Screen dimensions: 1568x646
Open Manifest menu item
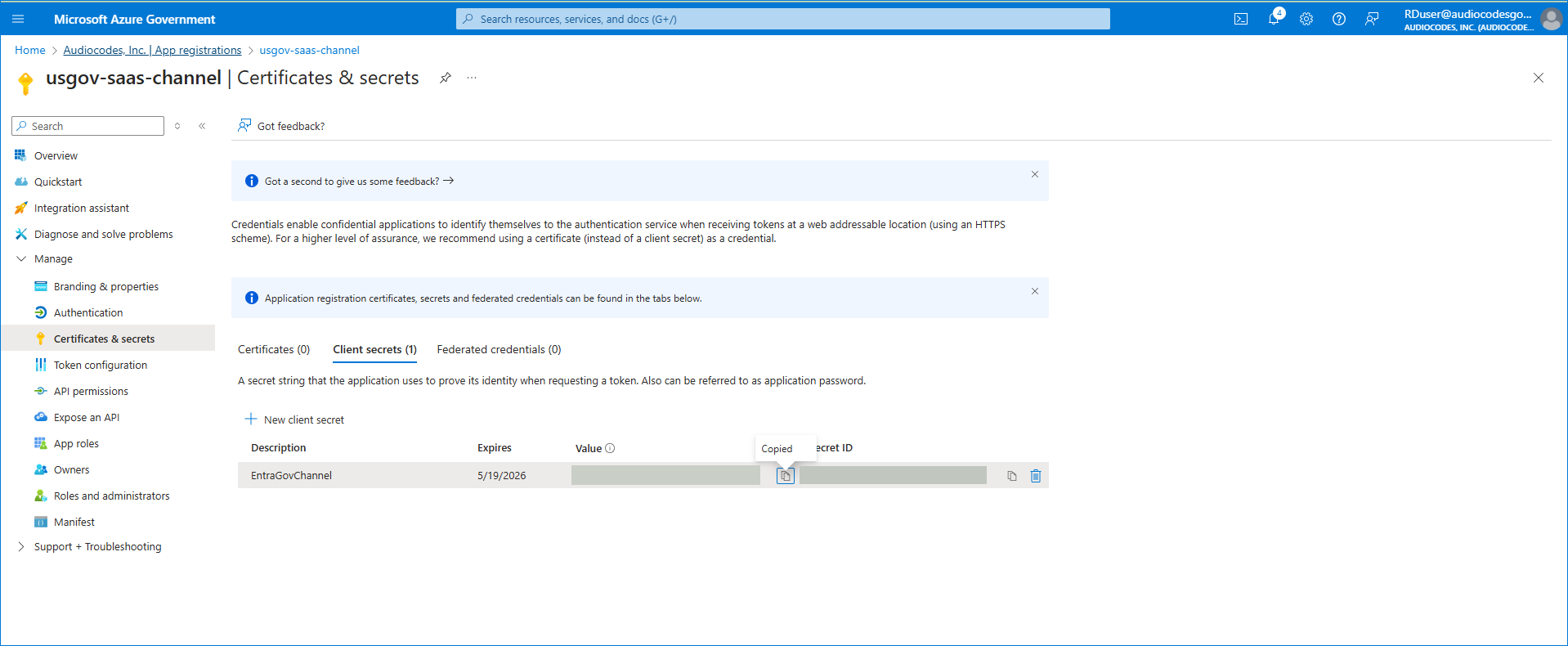(74, 522)
